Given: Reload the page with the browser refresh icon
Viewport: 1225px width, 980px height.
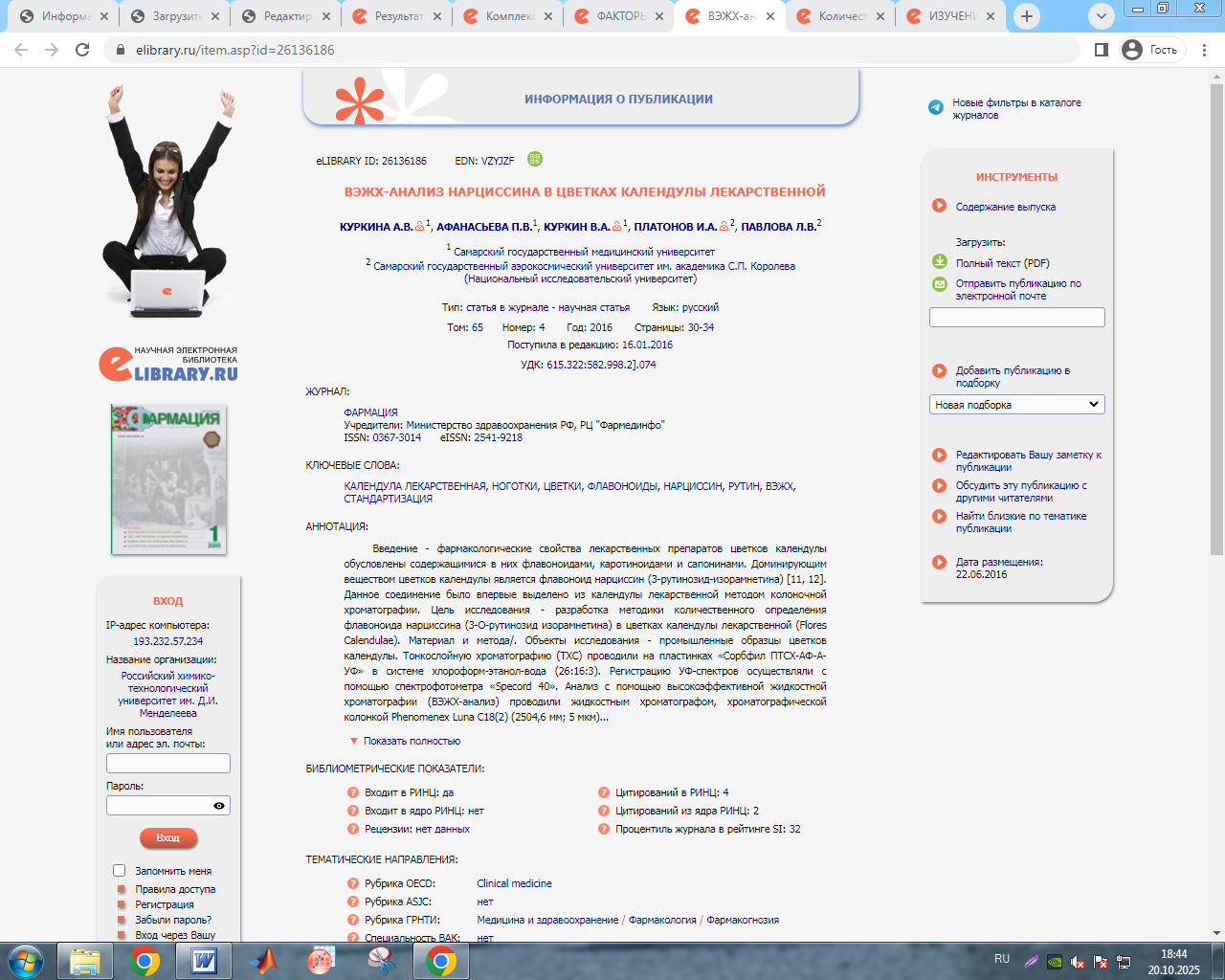Looking at the screenshot, I should coord(82,50).
